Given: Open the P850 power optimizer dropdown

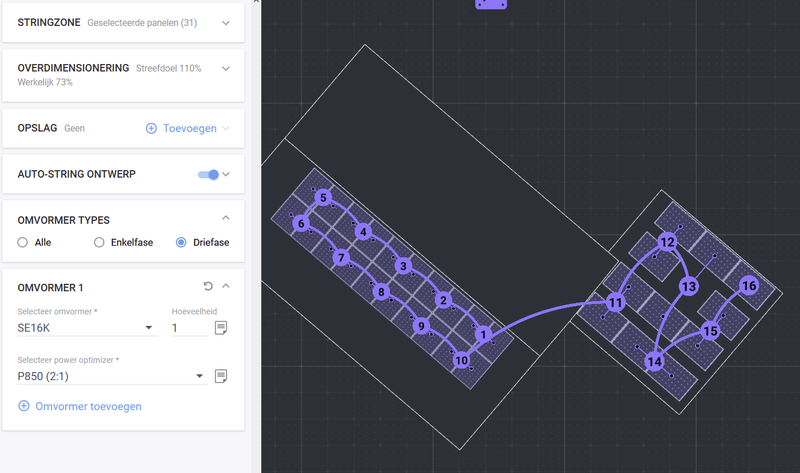Looking at the screenshot, I should click(x=112, y=376).
